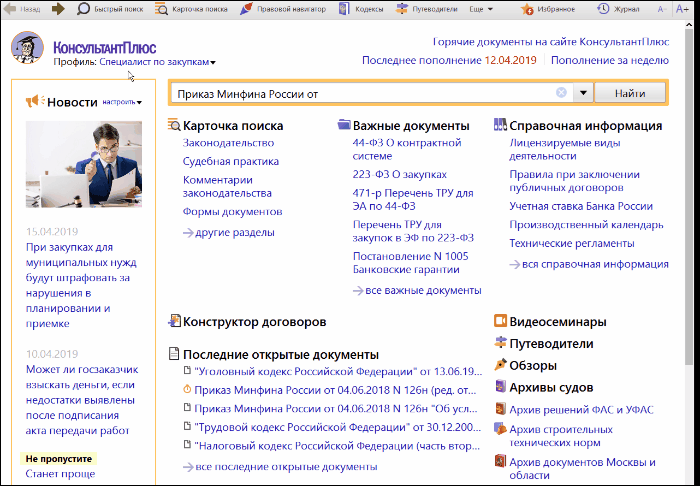
Task: Open Правовой навигатор pen icon
Action: tap(246, 8)
